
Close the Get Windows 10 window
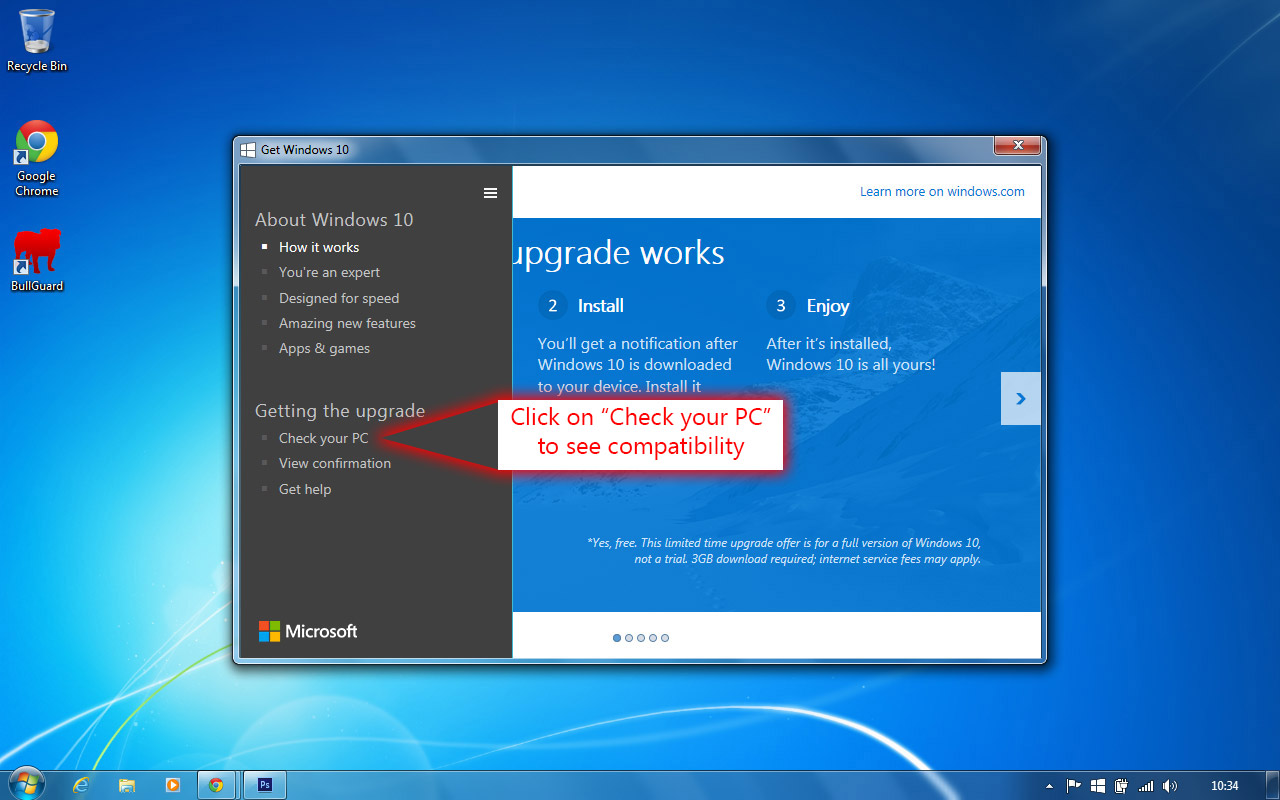(x=1018, y=146)
